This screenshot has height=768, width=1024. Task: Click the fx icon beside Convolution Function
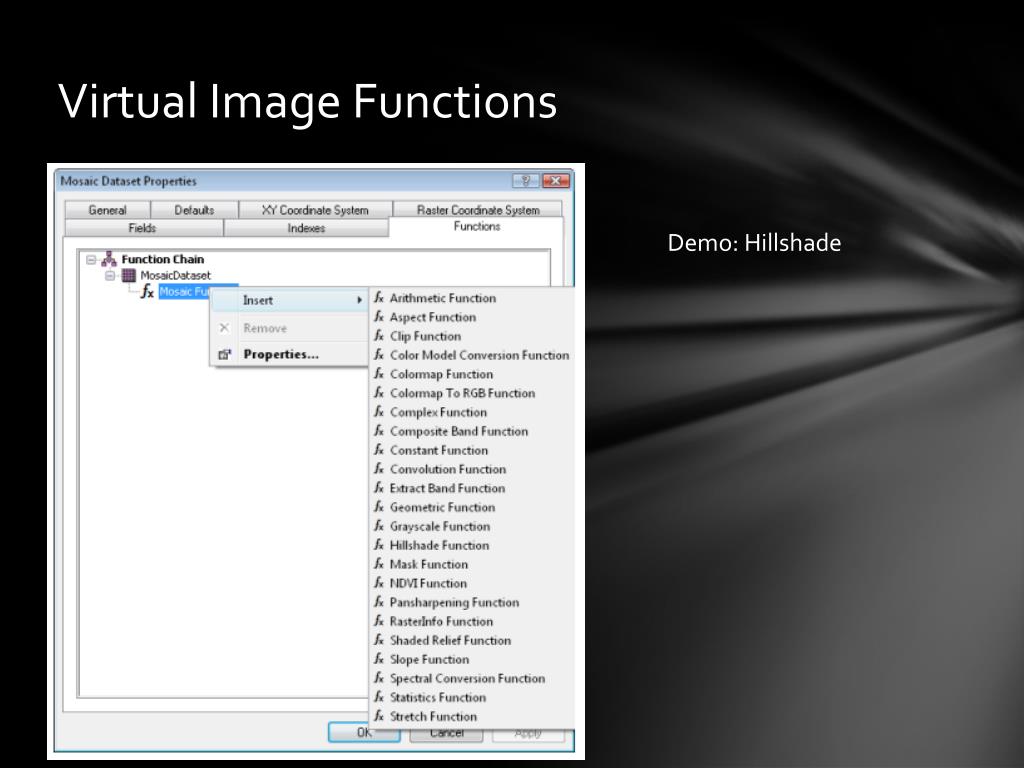pyautogui.click(x=379, y=469)
